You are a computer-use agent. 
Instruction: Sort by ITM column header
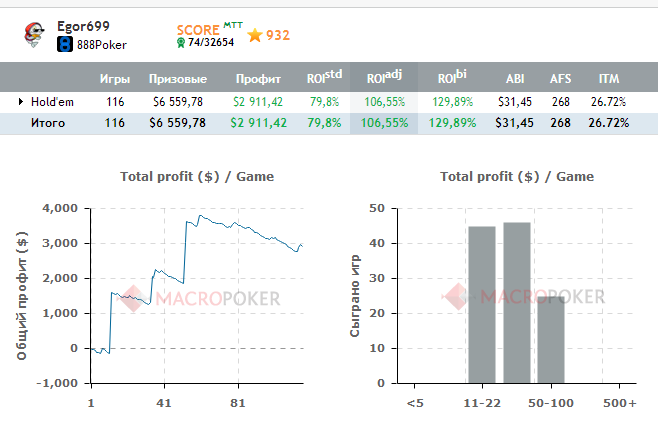608,79
